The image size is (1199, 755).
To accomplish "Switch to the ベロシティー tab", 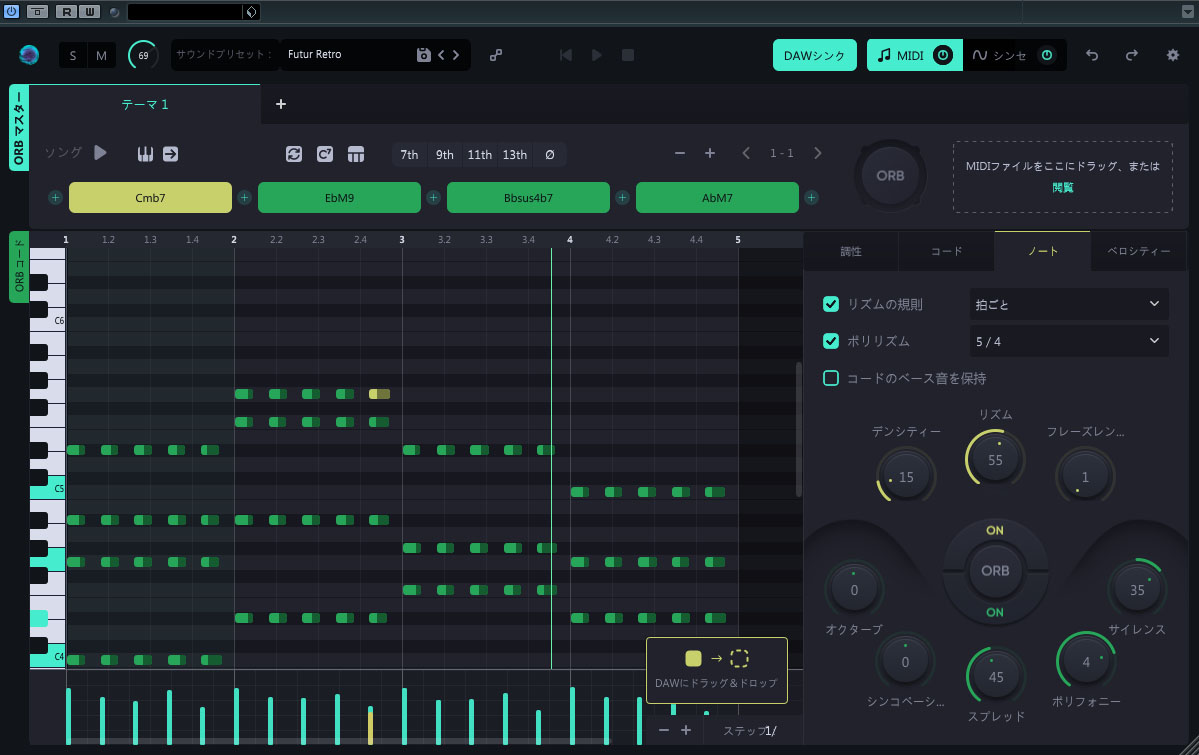I will click(x=1138, y=251).
